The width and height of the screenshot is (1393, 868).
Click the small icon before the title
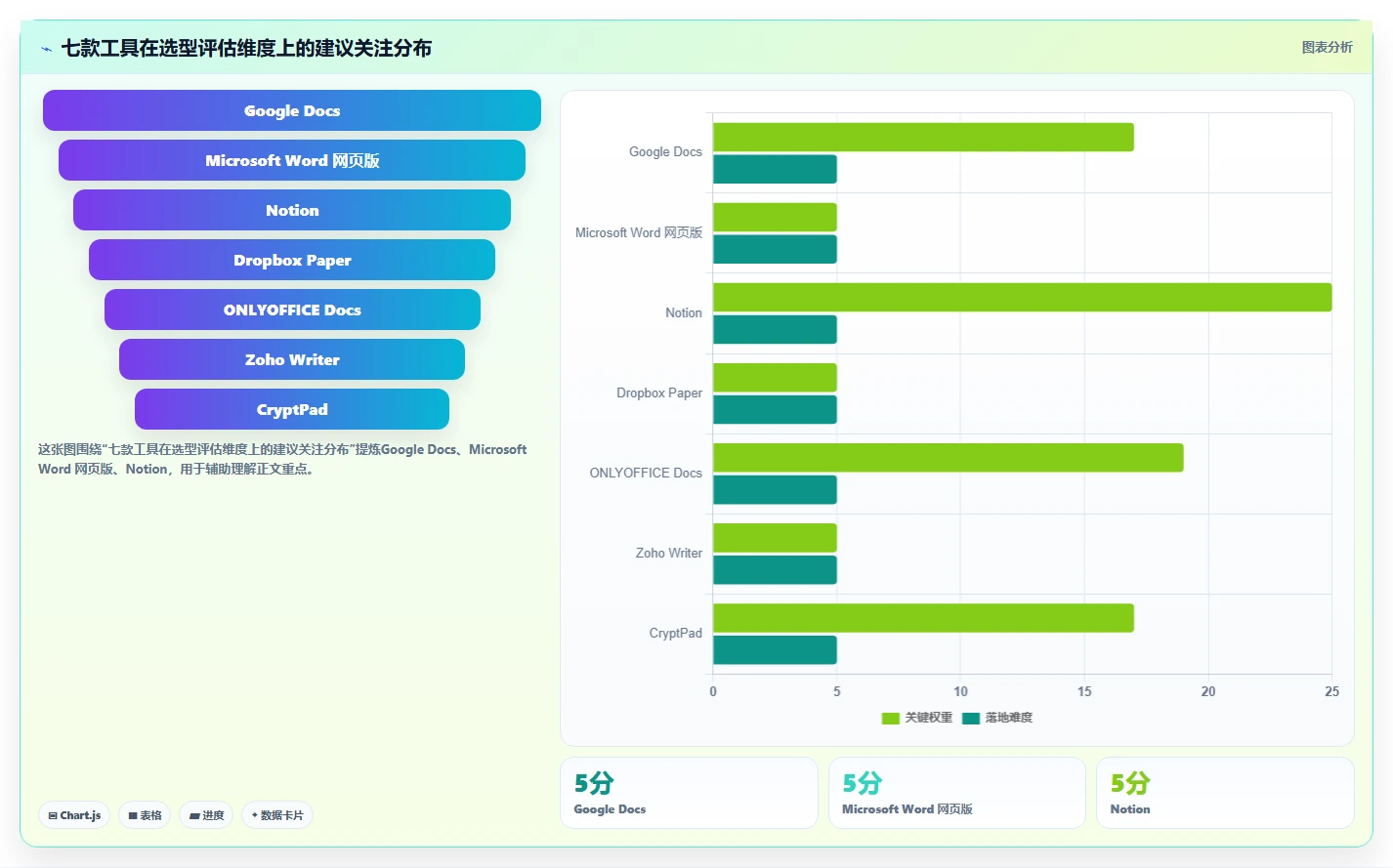(x=46, y=49)
